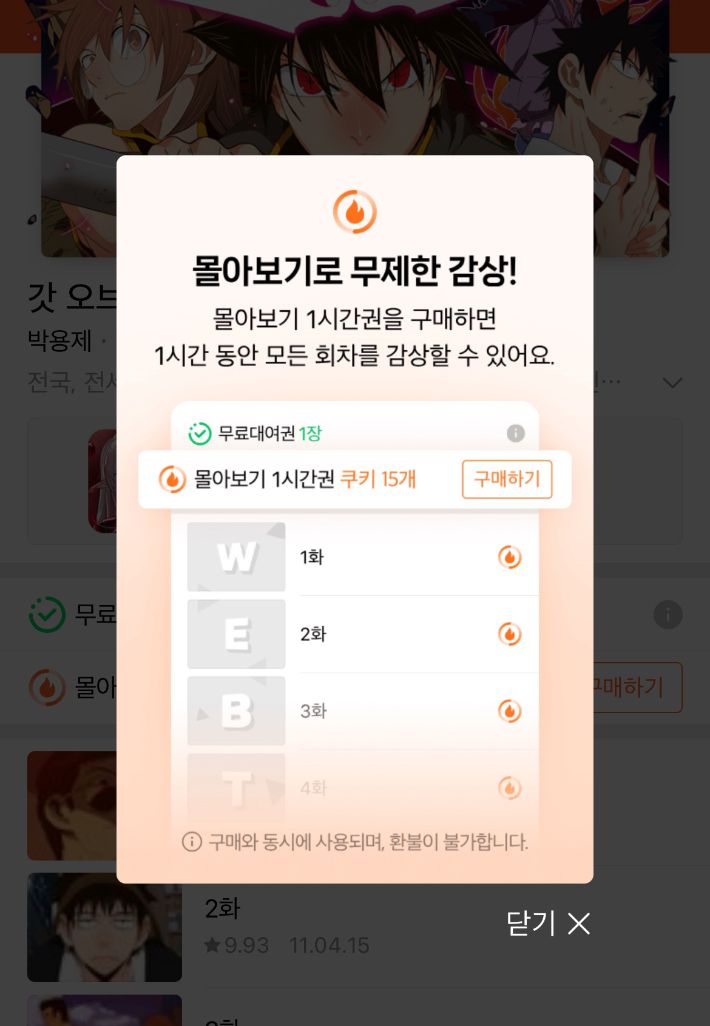Tap the flame logo atop the popup
The image size is (710, 1026).
click(355, 211)
